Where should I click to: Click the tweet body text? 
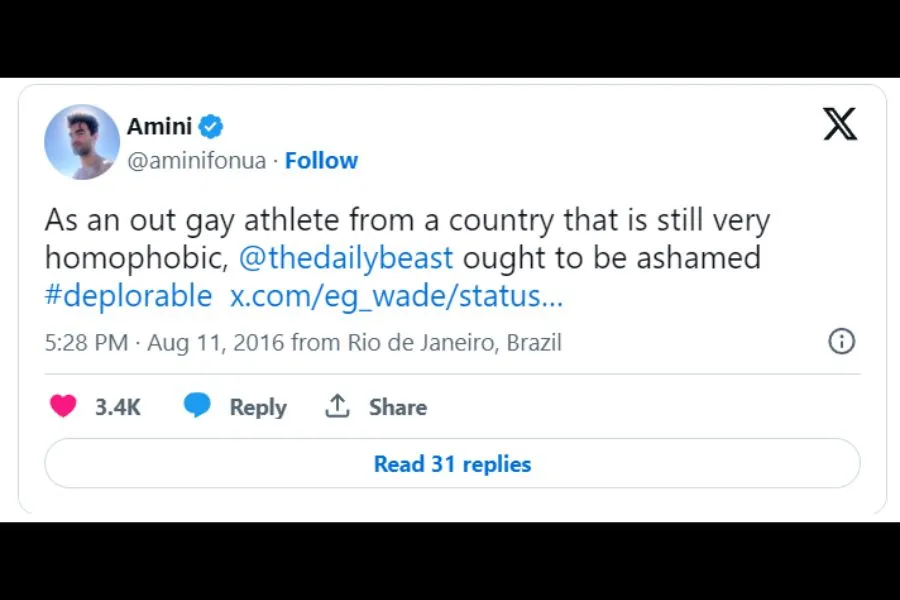400,221
